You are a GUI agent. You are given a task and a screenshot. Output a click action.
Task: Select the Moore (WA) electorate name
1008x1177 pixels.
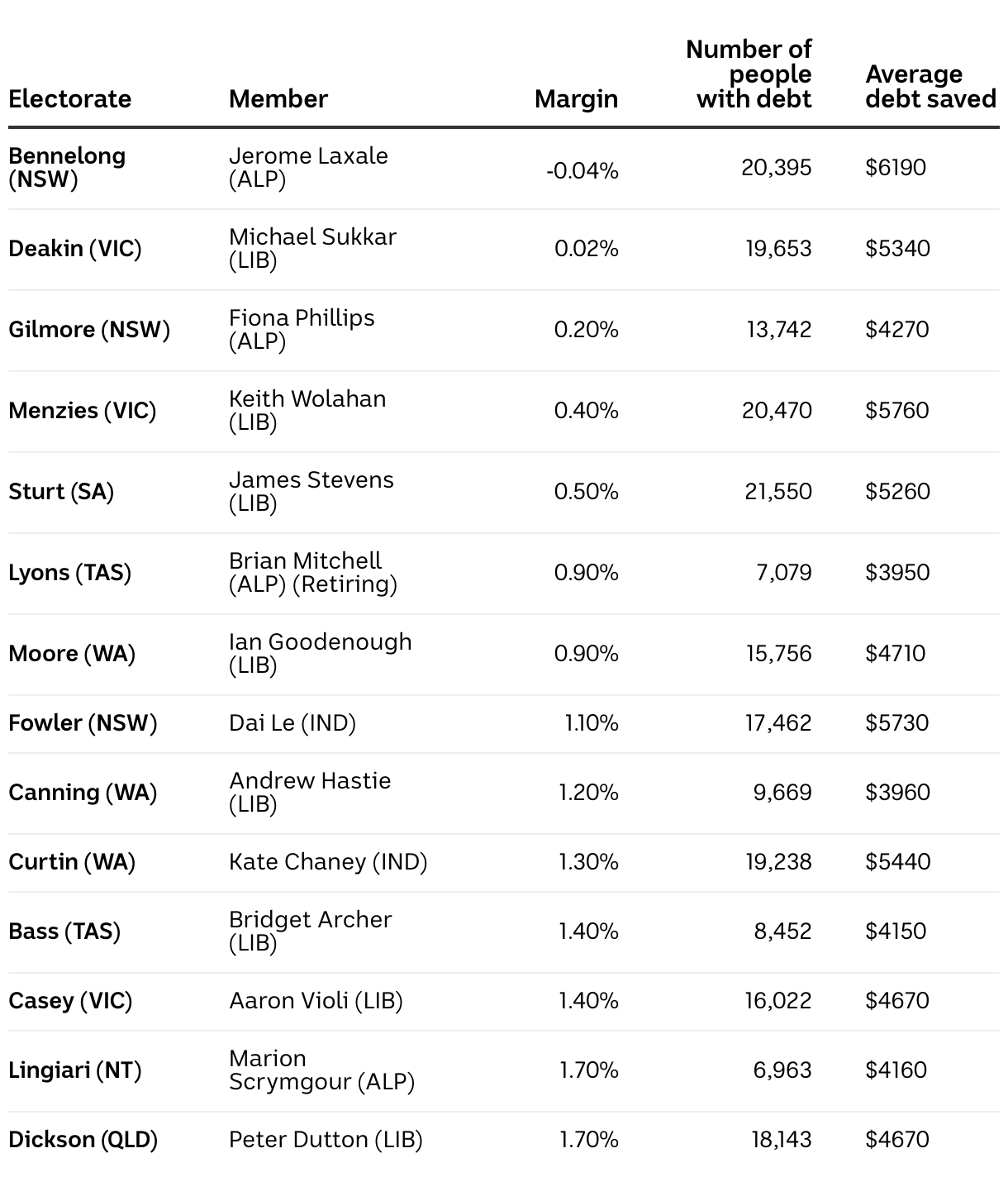72,654
